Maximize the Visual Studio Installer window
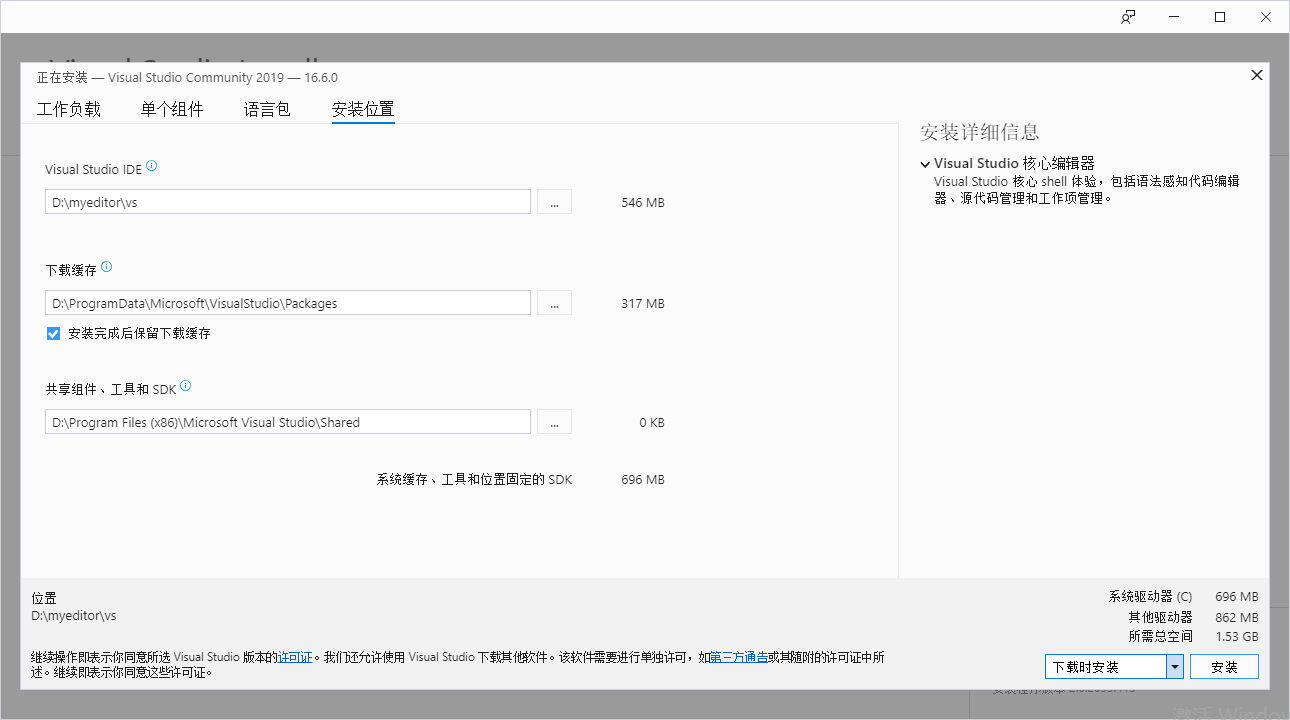 pyautogui.click(x=1220, y=17)
